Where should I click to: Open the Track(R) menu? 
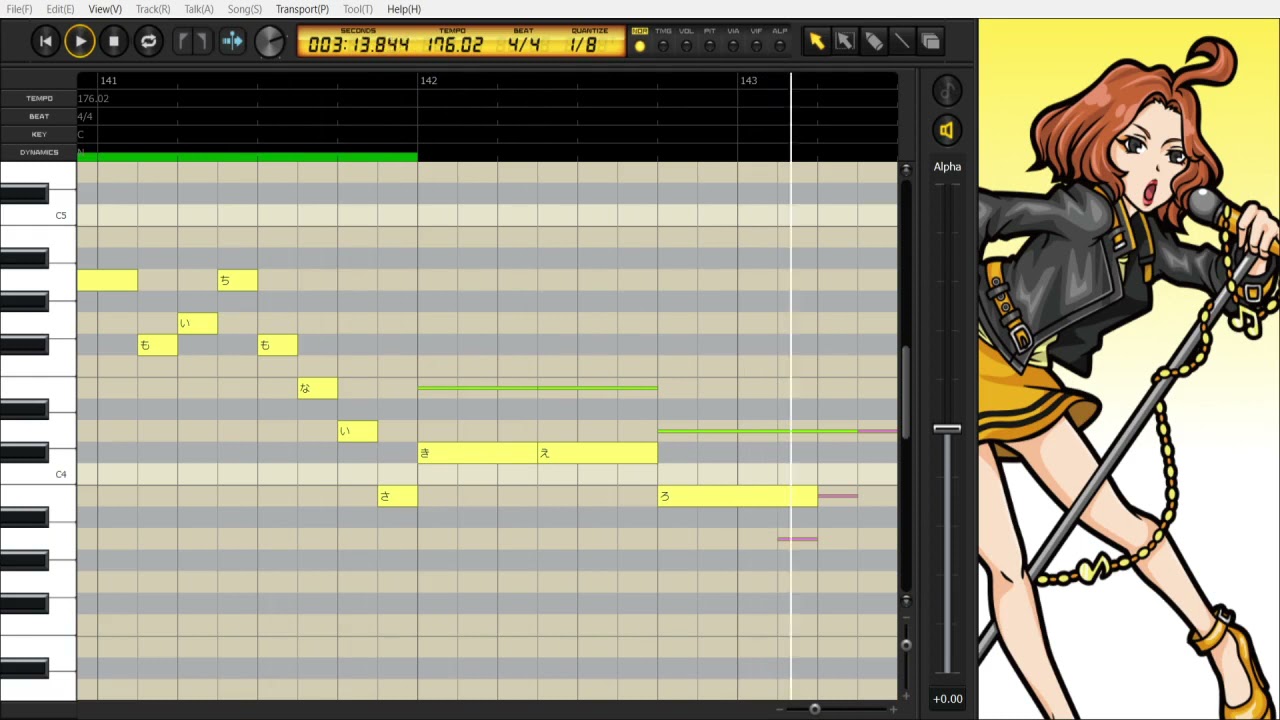[x=153, y=9]
